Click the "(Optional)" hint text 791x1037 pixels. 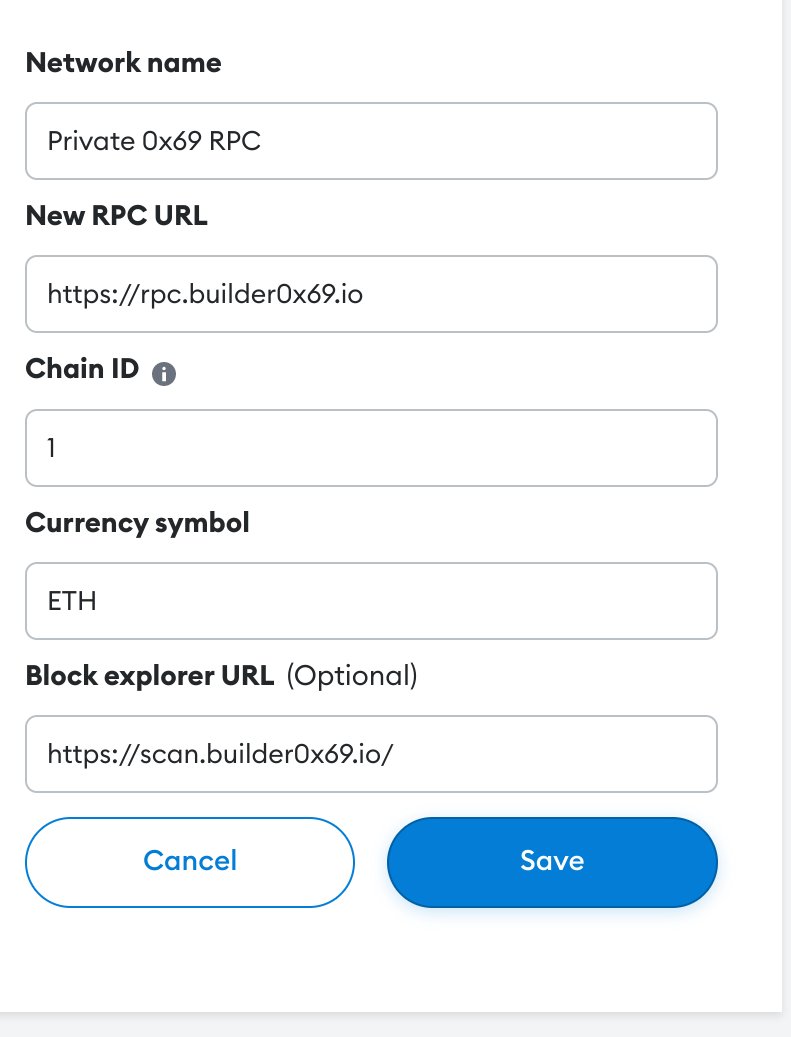tap(352, 676)
